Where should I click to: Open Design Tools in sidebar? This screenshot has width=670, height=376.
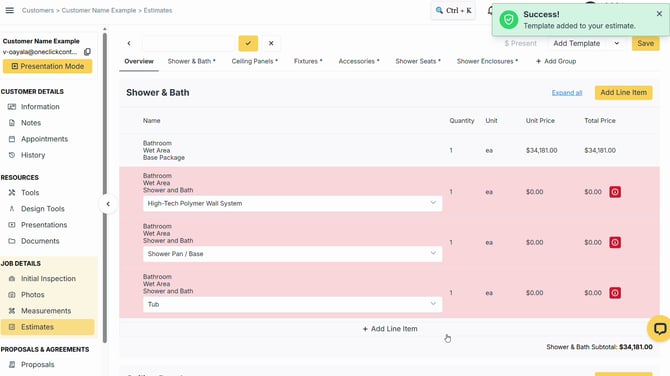[x=43, y=209]
